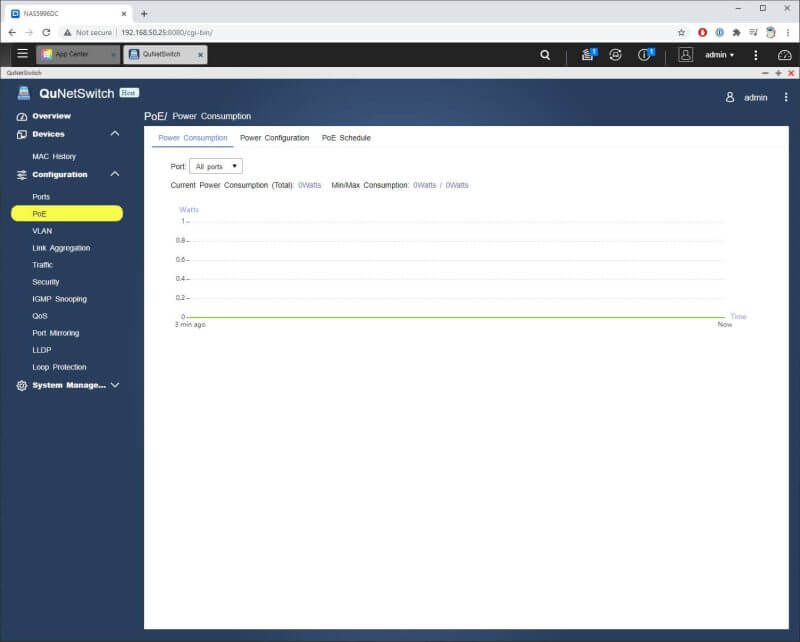Open the QTS main hamburger menu
The width and height of the screenshot is (800, 642).
pos(22,54)
